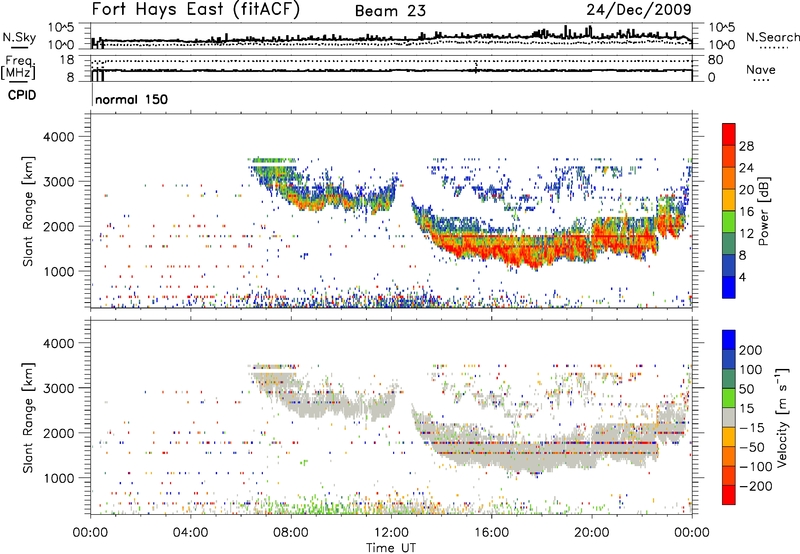Click the '08:00' time tick label
The width and height of the screenshot is (800, 554).
tap(291, 533)
